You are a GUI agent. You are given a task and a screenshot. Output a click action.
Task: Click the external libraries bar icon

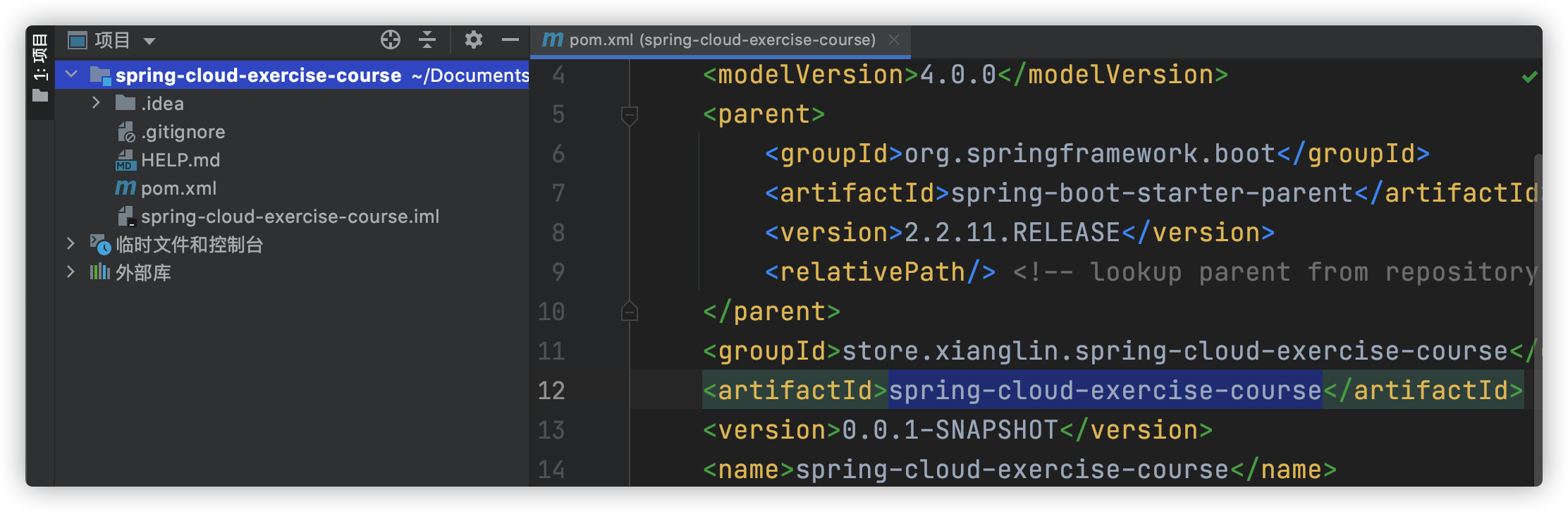[100, 272]
